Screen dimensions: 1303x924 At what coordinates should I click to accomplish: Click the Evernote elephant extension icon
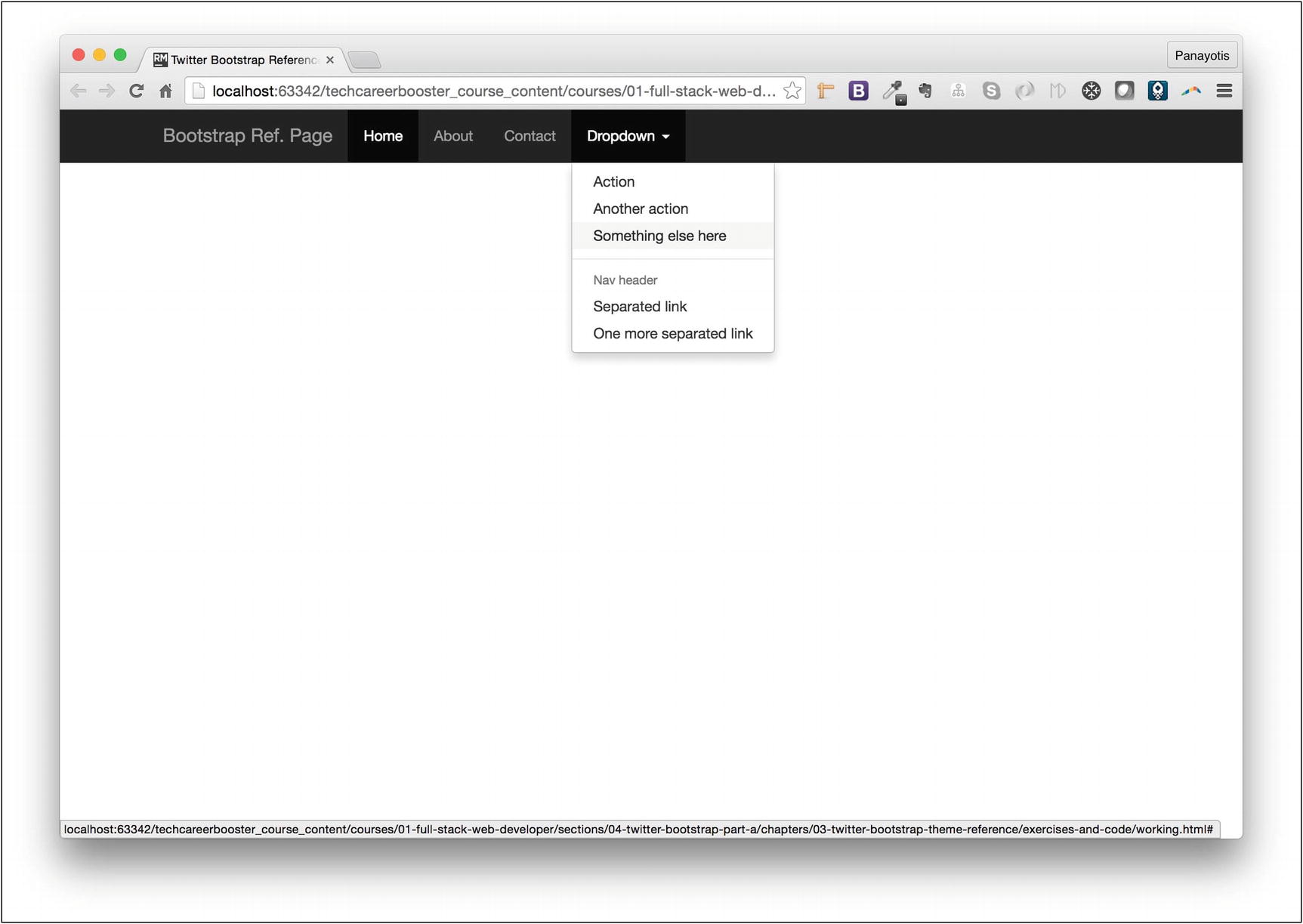pos(925,91)
